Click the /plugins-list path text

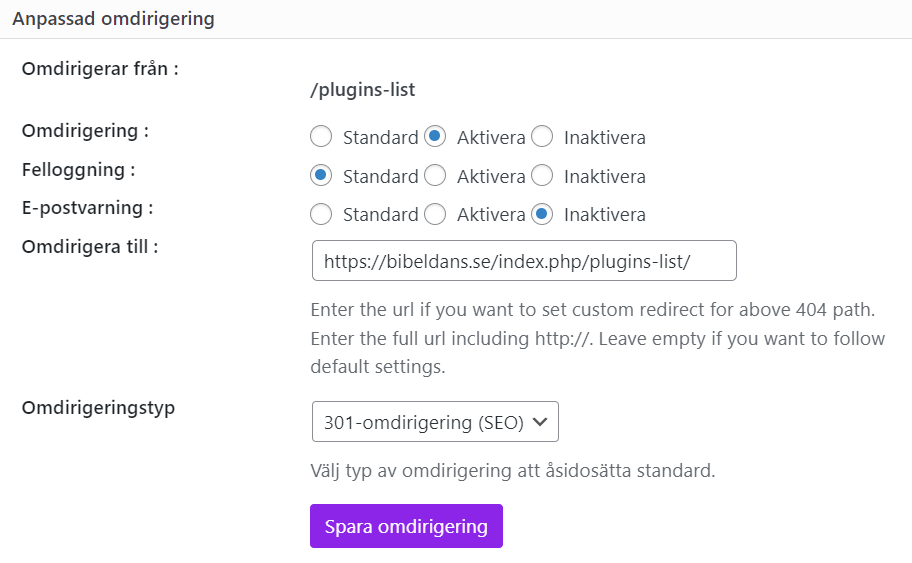click(362, 89)
